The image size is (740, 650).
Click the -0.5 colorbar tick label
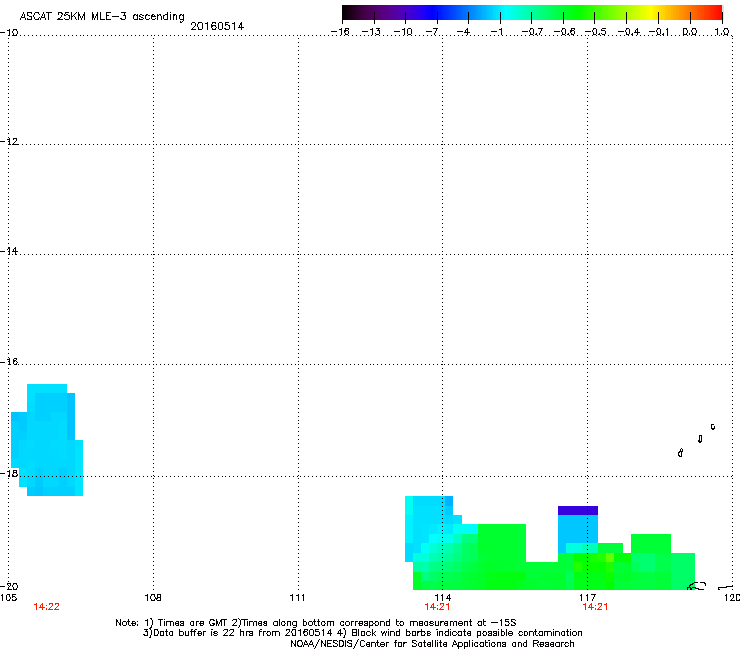(596, 32)
